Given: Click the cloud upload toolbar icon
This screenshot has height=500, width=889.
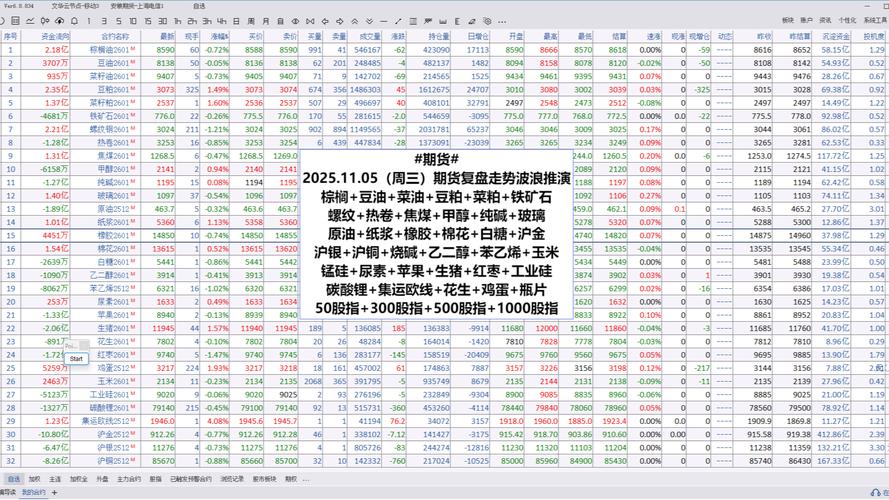Looking at the screenshot, I should coord(60,21).
